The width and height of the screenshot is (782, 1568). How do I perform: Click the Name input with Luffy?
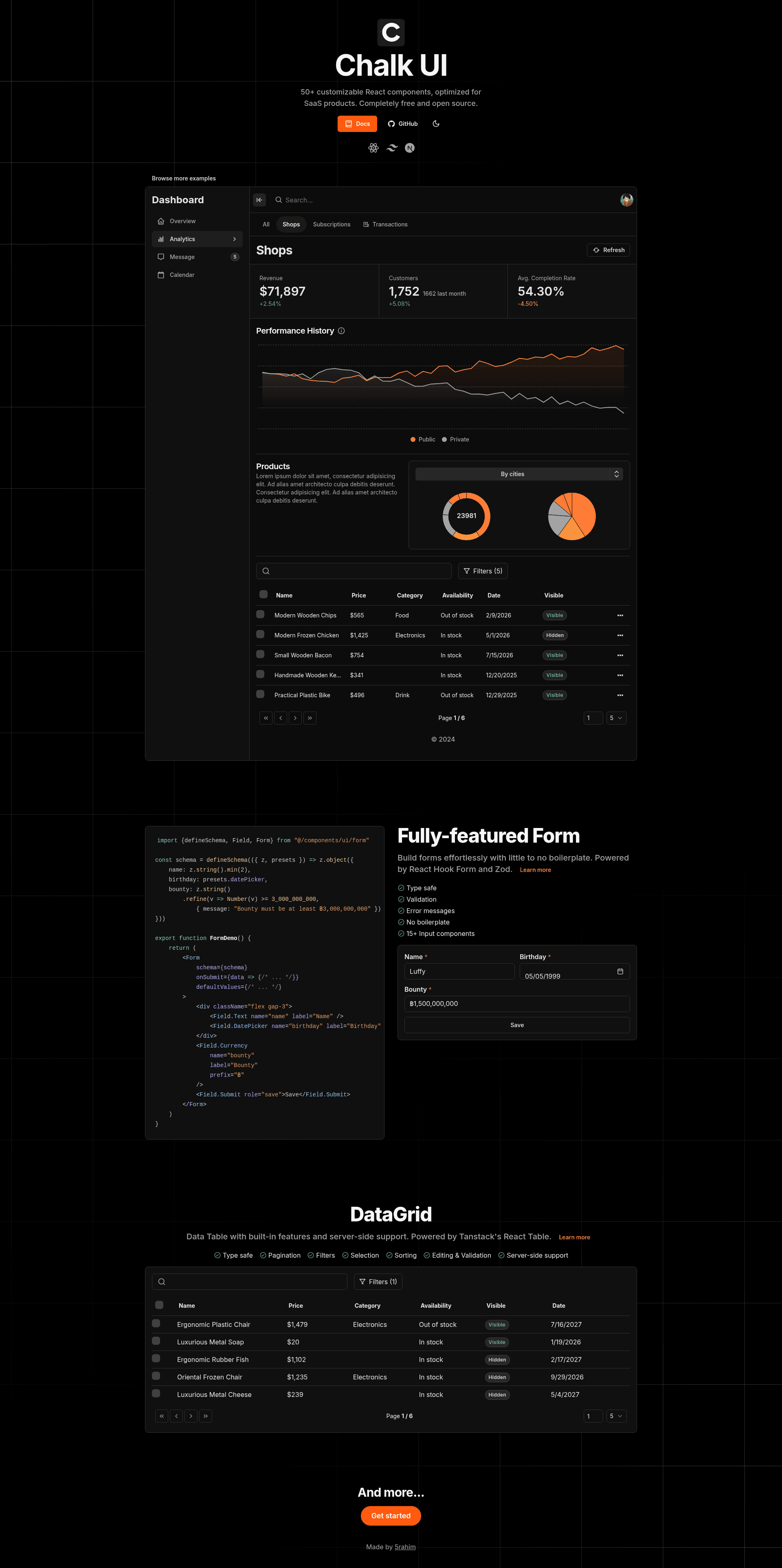point(459,971)
